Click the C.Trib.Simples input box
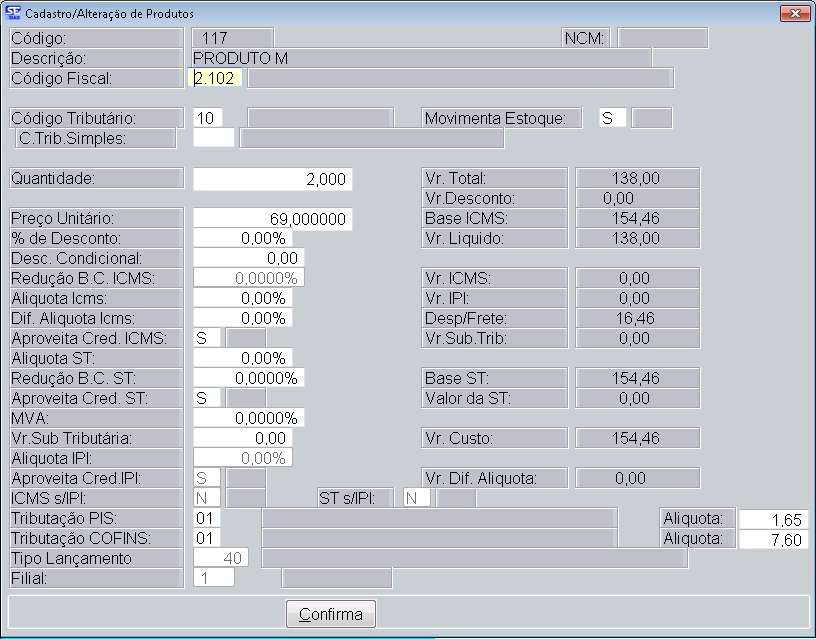This screenshot has width=816, height=639. coord(213,138)
